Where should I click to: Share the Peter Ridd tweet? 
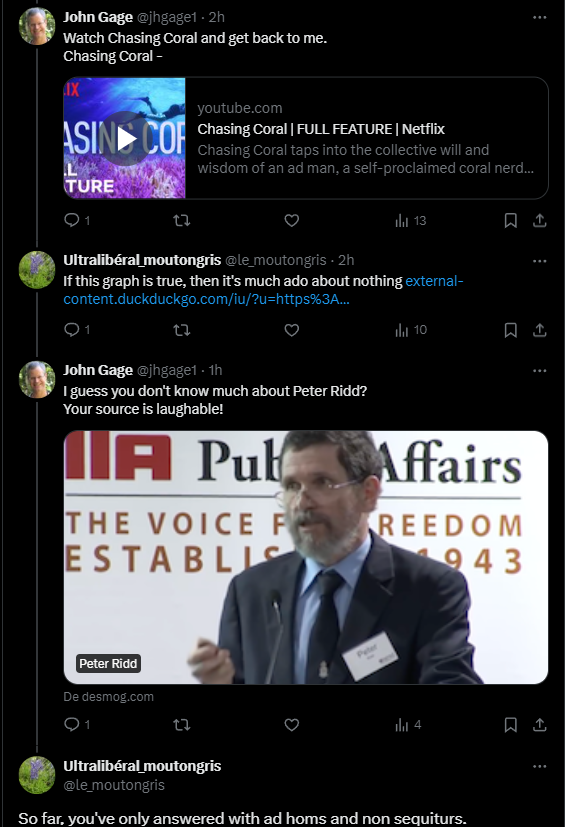coord(539,725)
